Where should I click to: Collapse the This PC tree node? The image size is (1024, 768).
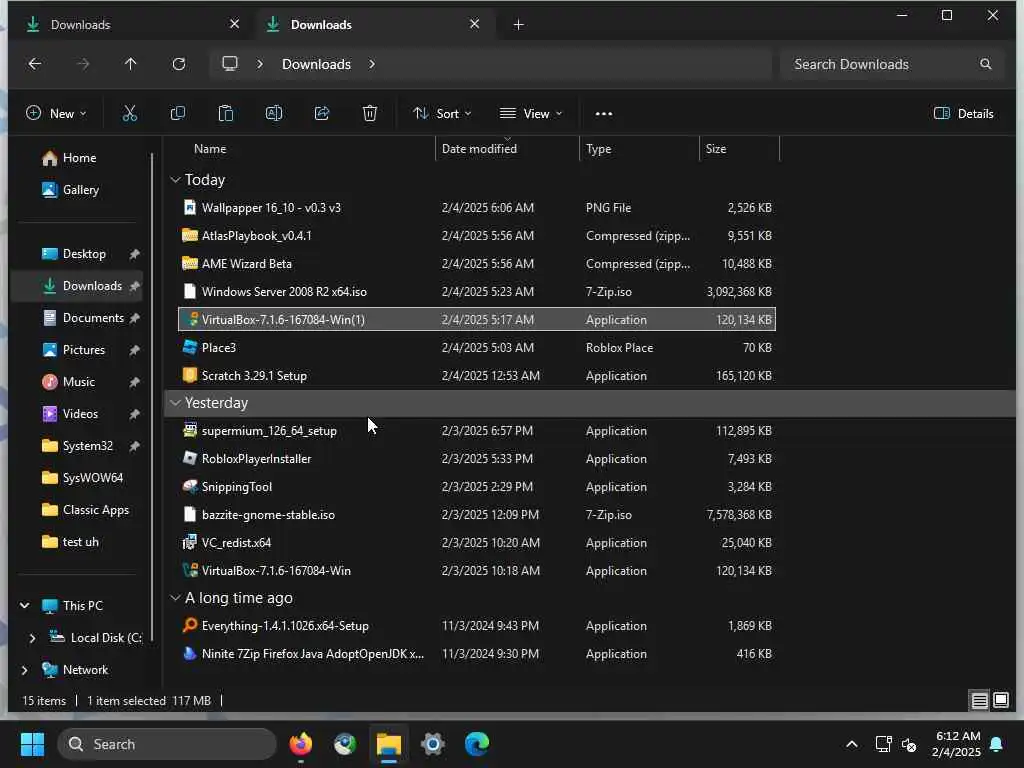(x=25, y=605)
